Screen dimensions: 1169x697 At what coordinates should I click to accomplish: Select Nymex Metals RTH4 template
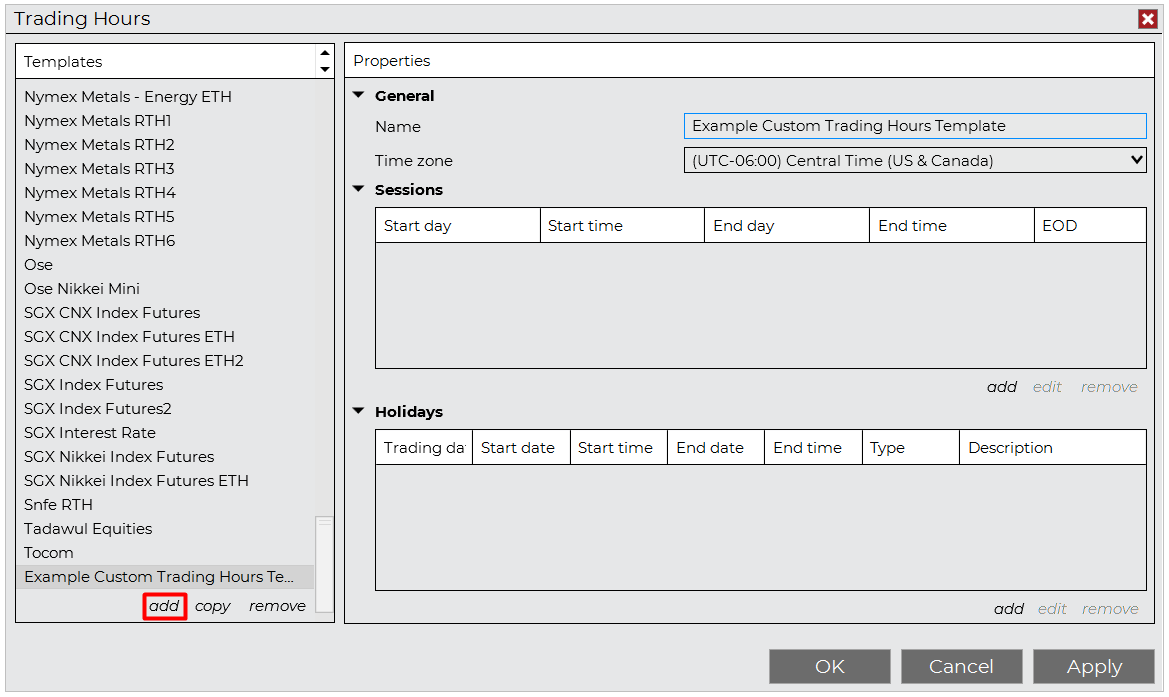click(x=100, y=192)
